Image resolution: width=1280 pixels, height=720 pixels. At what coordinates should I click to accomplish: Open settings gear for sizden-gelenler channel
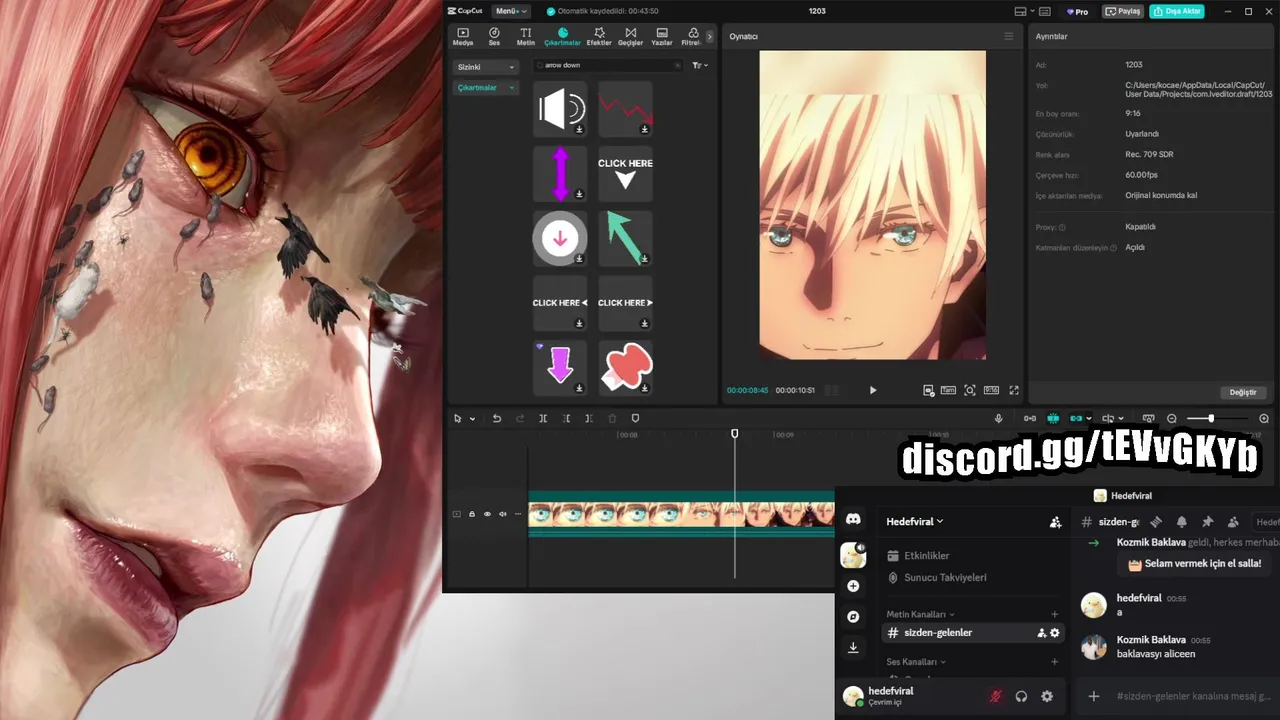tap(1054, 633)
